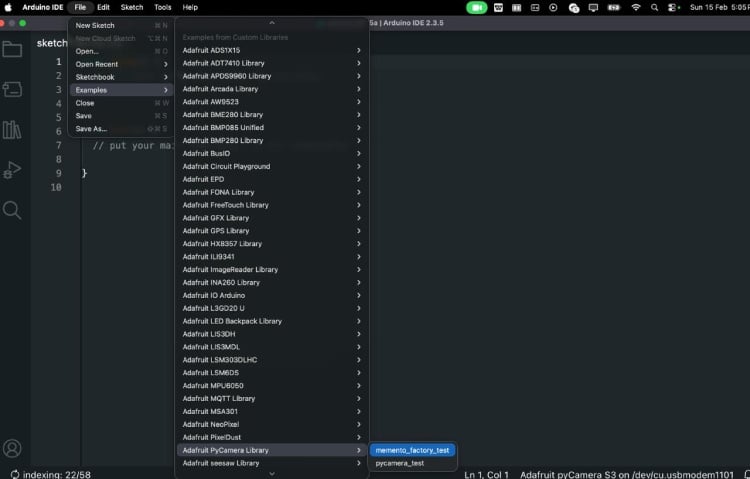Click scroll-up arrow atop examples list
Screen dimensions: 750x479
click(272, 23)
